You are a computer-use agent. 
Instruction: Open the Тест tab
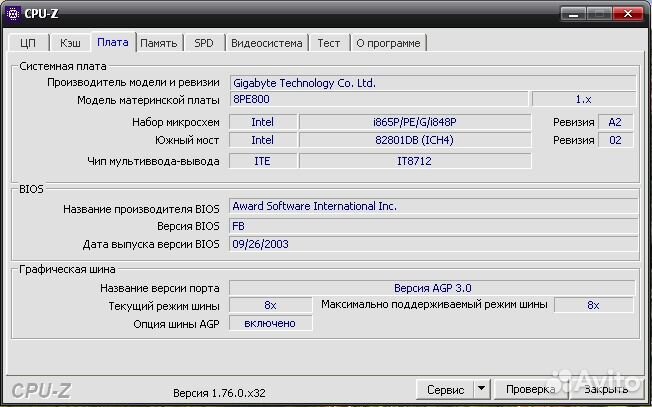329,43
